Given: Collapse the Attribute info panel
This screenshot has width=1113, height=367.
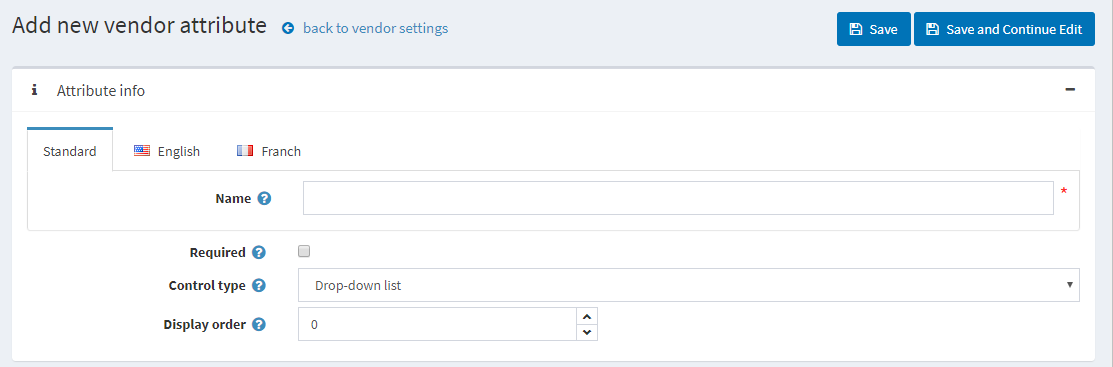Looking at the screenshot, I should (1070, 89).
